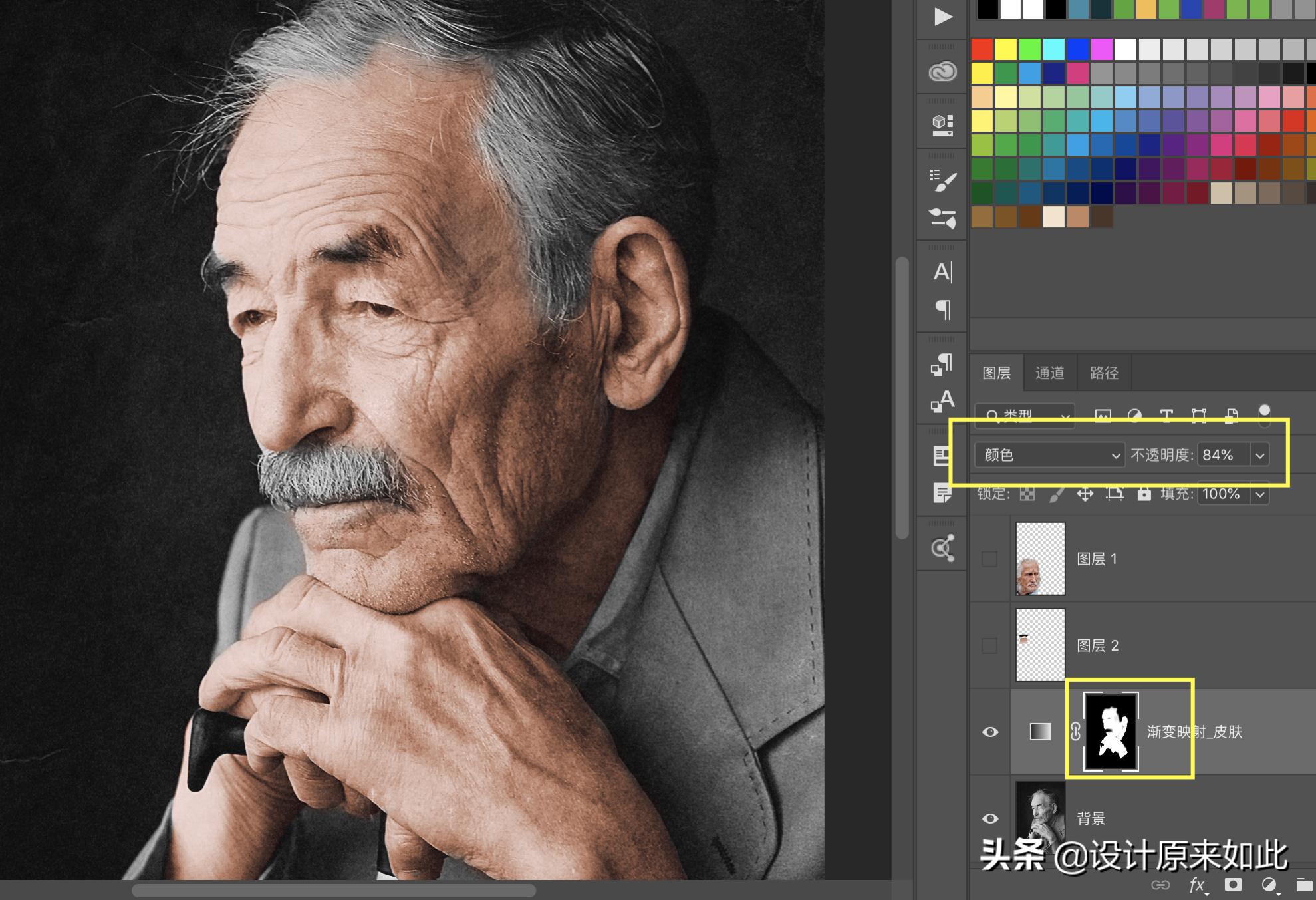Expand the opacity 84% dropdown arrow

(x=1259, y=455)
